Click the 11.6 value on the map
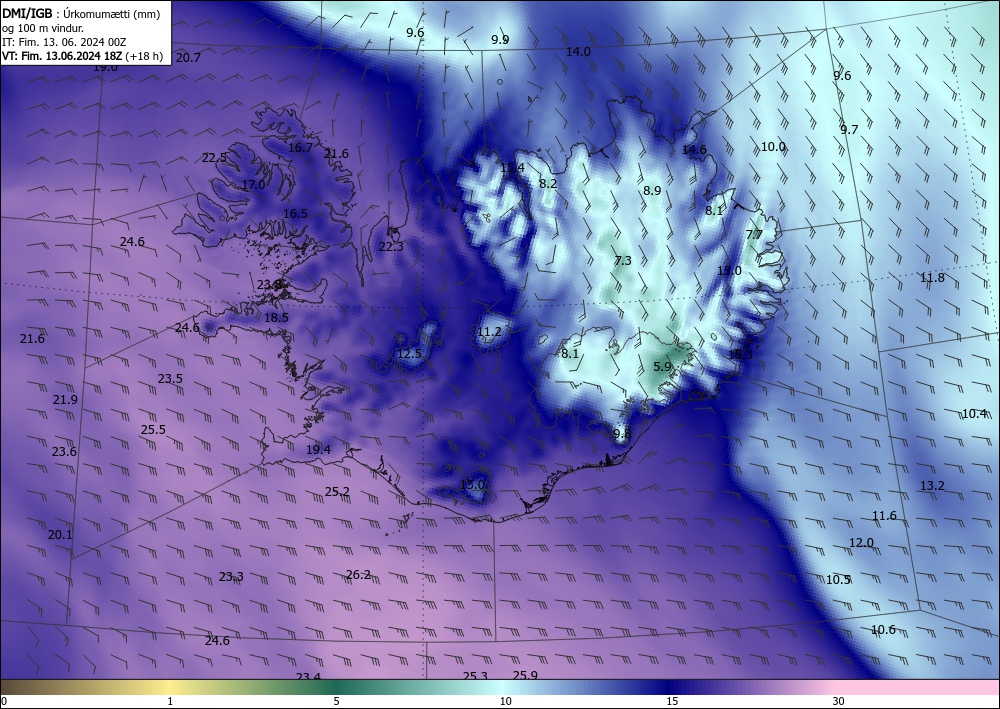 [x=884, y=516]
